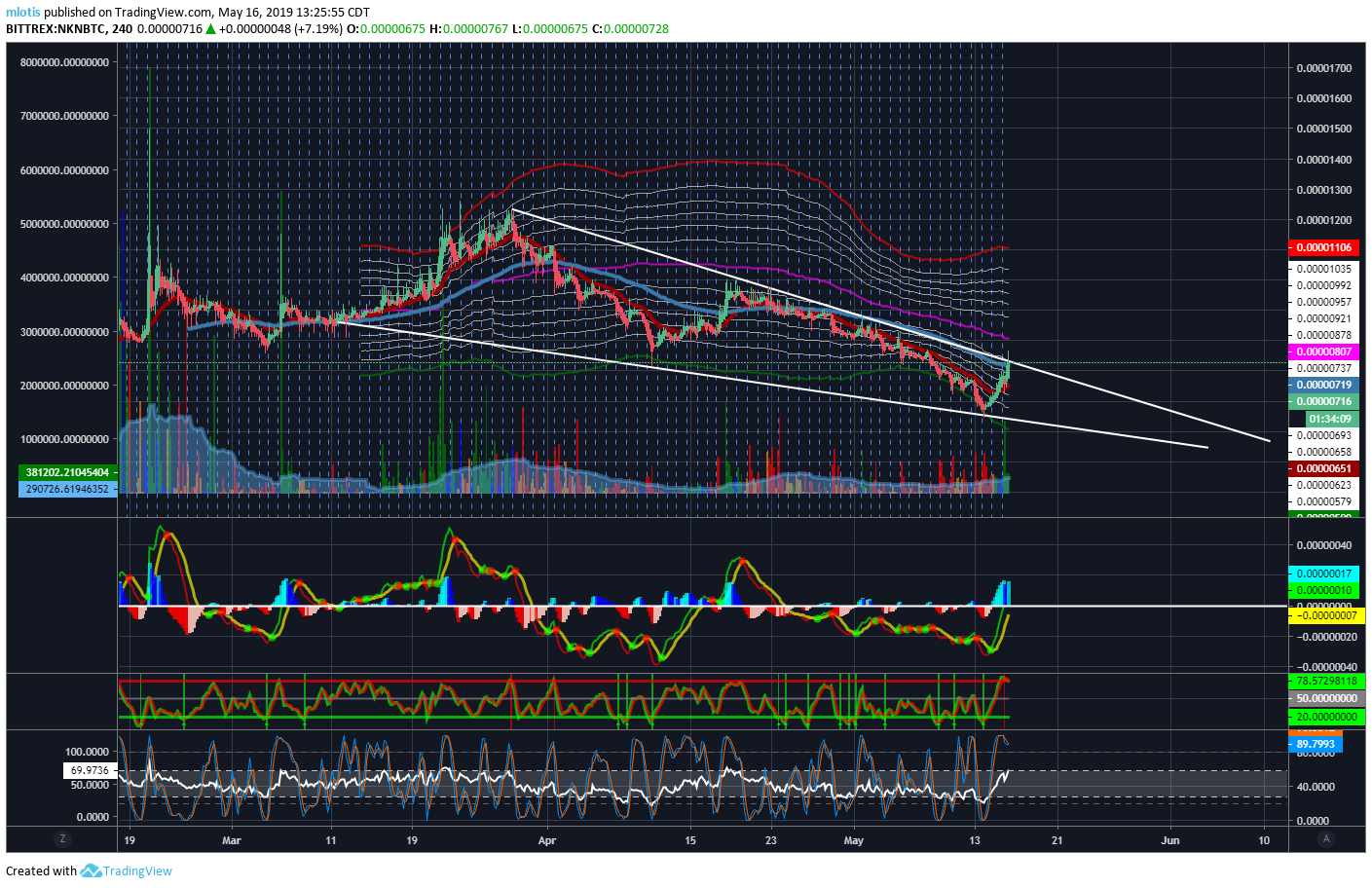Viewport: 1372px width, 888px height.
Task: Click the 0.00000658 price label
Action: 1323,452
